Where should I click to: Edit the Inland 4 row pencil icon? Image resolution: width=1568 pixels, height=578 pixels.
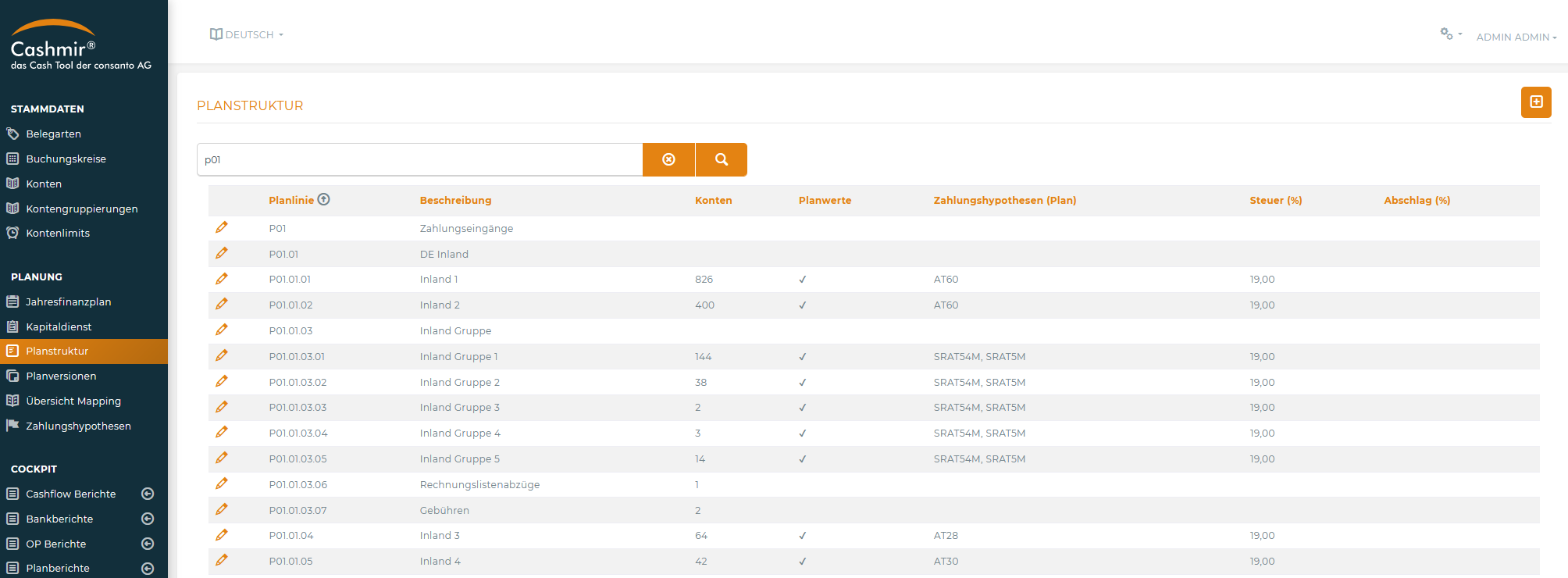click(222, 560)
